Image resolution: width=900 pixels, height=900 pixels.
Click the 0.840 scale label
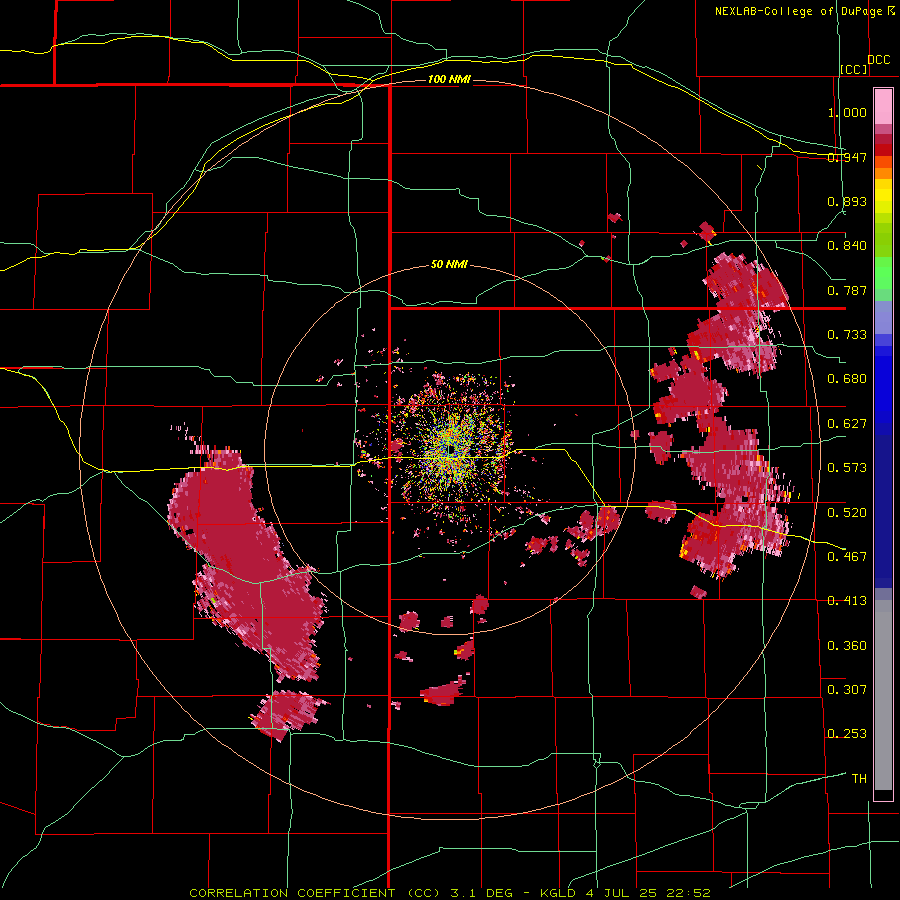coord(847,246)
